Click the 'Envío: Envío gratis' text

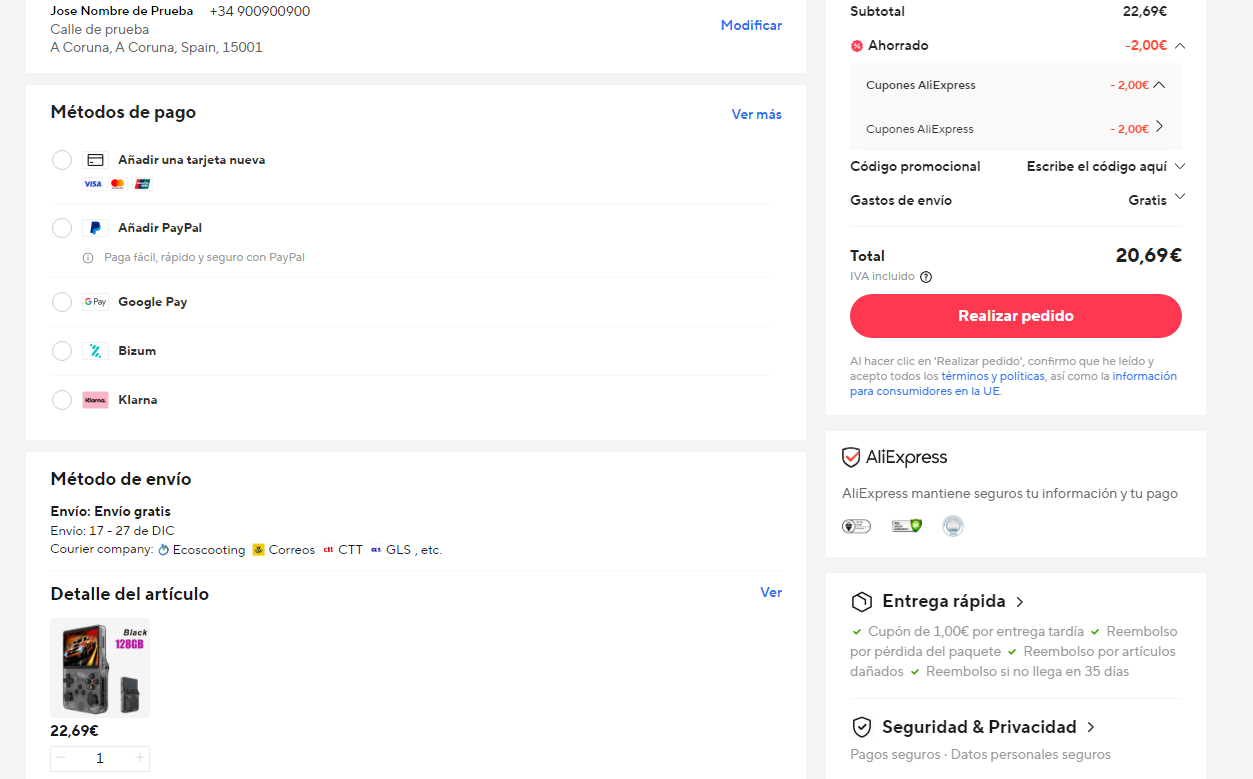111,512
